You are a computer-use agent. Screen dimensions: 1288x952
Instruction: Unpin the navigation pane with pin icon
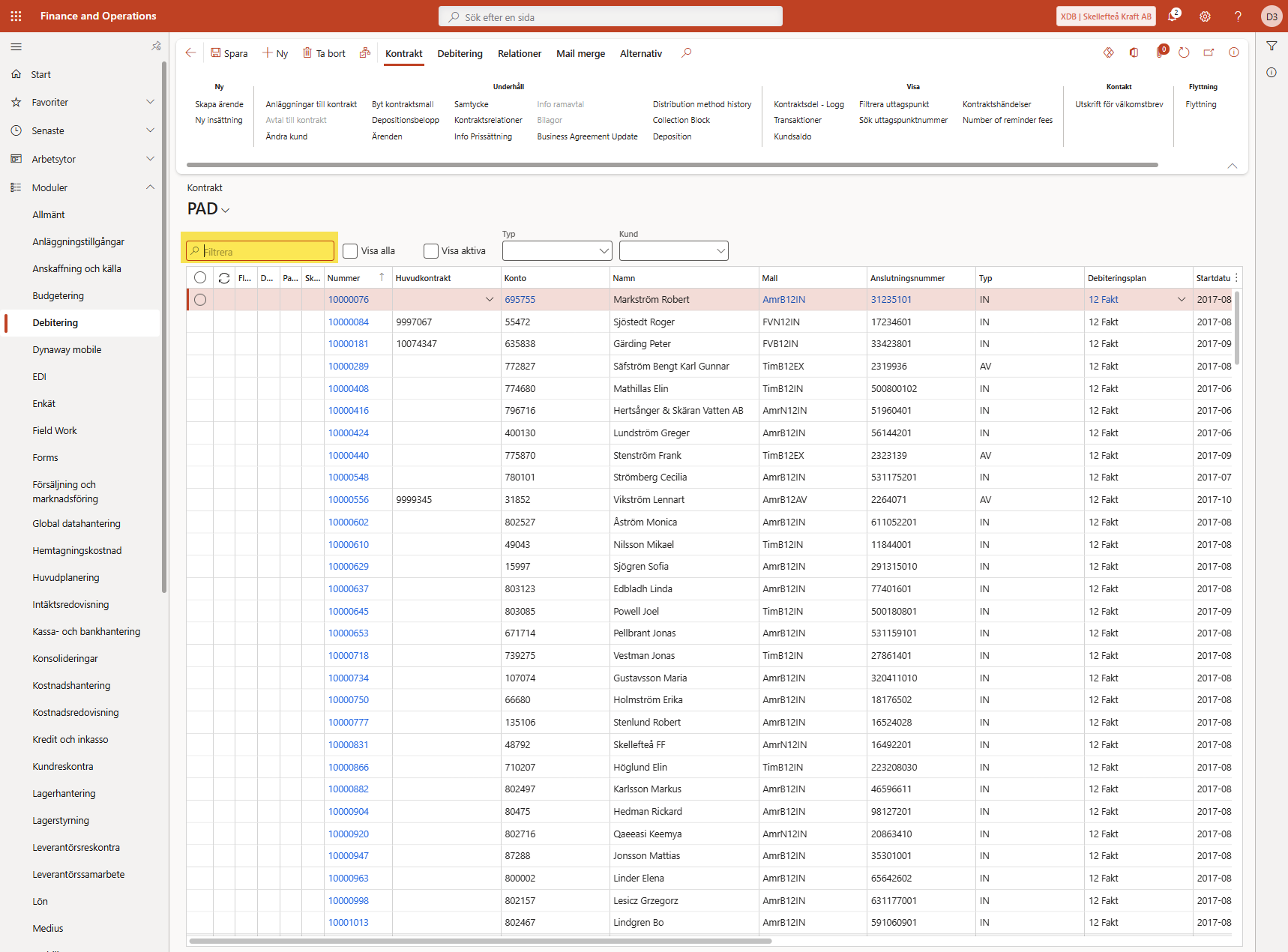click(x=156, y=46)
